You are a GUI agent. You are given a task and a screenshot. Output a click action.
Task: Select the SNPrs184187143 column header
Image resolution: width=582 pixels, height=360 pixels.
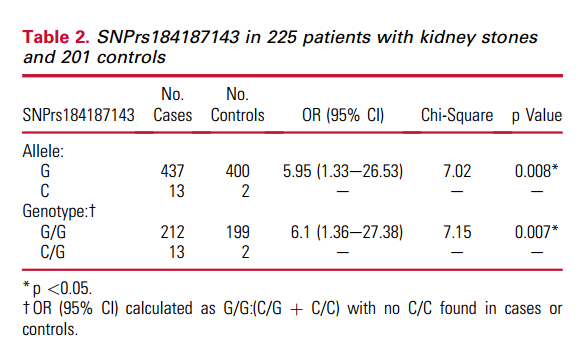tap(78, 115)
